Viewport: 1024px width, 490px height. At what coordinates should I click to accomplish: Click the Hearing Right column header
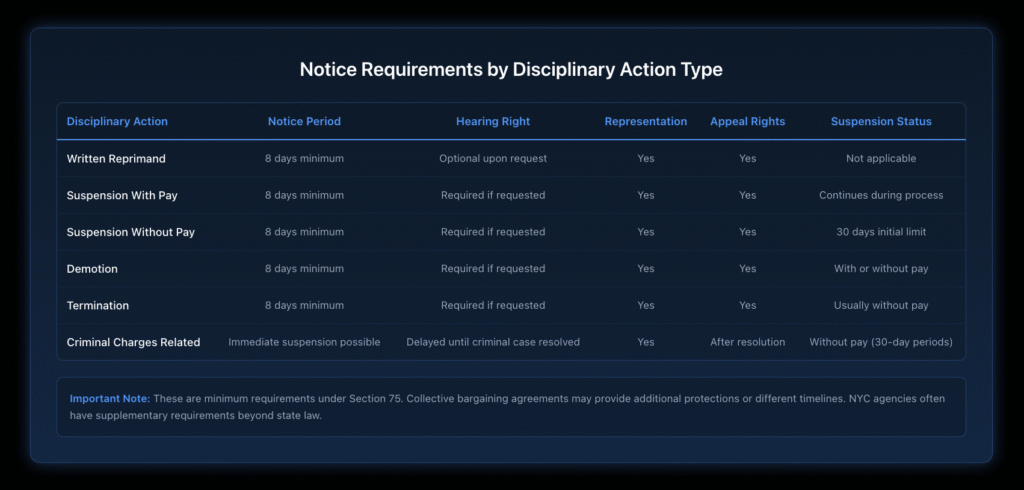493,122
